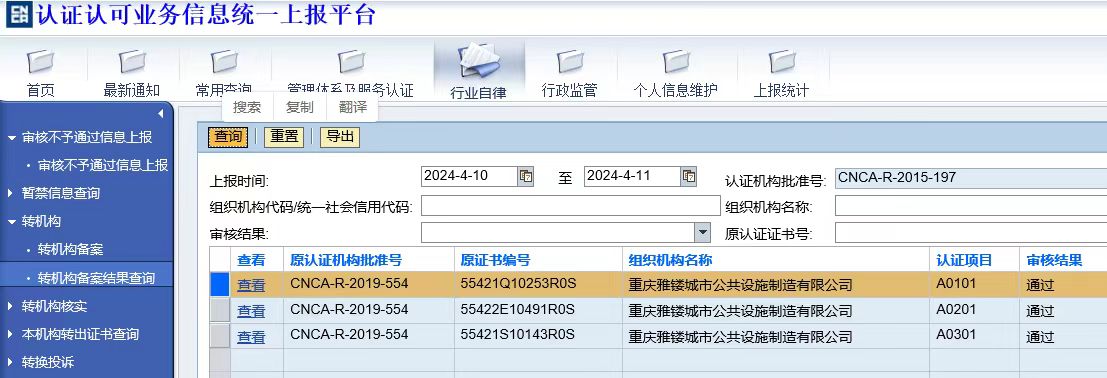The width and height of the screenshot is (1107, 378).
Task: Click organization name in the A0101 row
Action: tap(741, 286)
